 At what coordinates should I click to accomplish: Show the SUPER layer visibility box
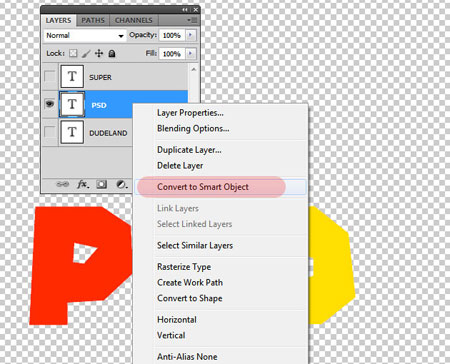click(50, 76)
